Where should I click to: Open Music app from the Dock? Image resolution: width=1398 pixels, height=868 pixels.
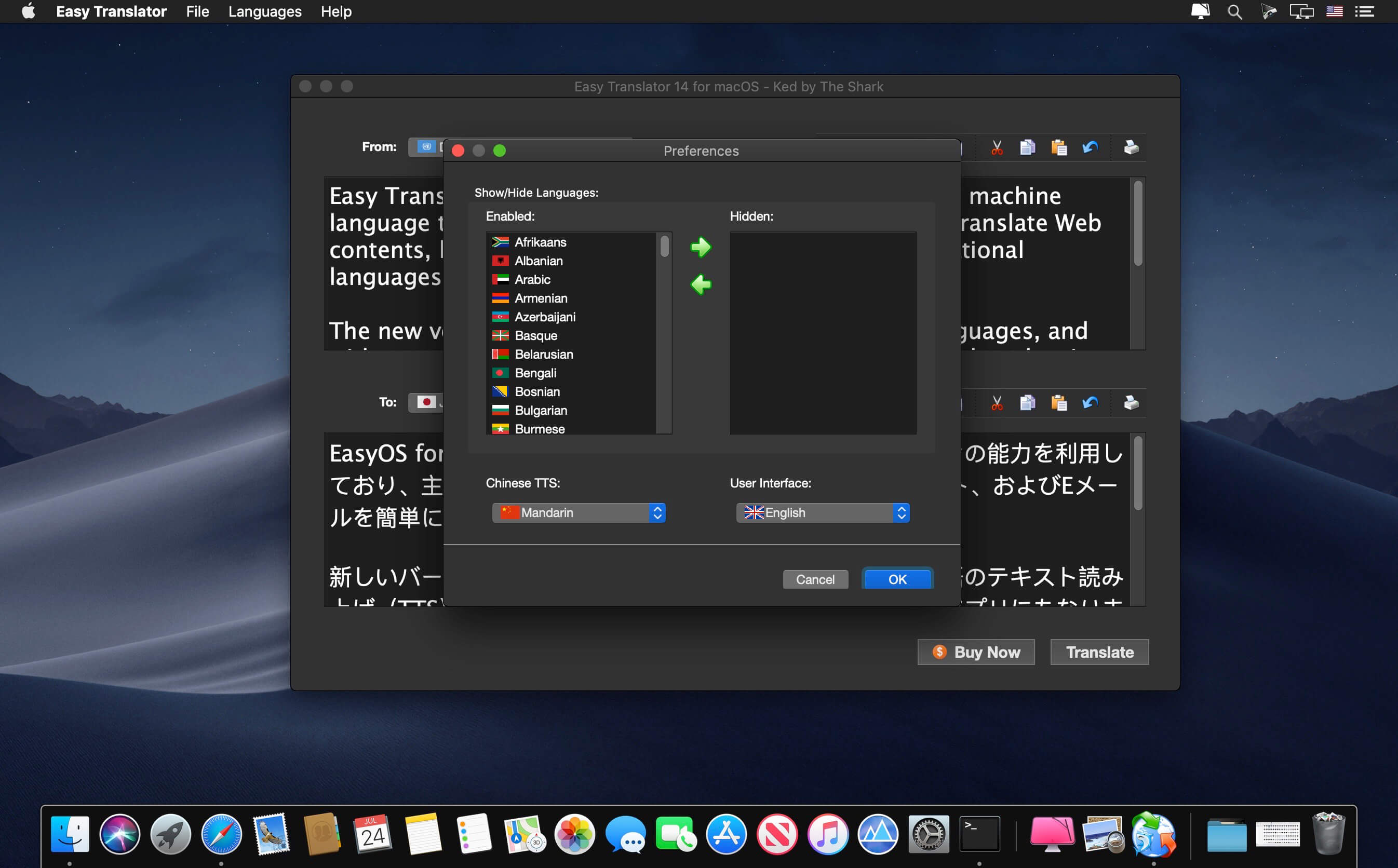coord(827,834)
